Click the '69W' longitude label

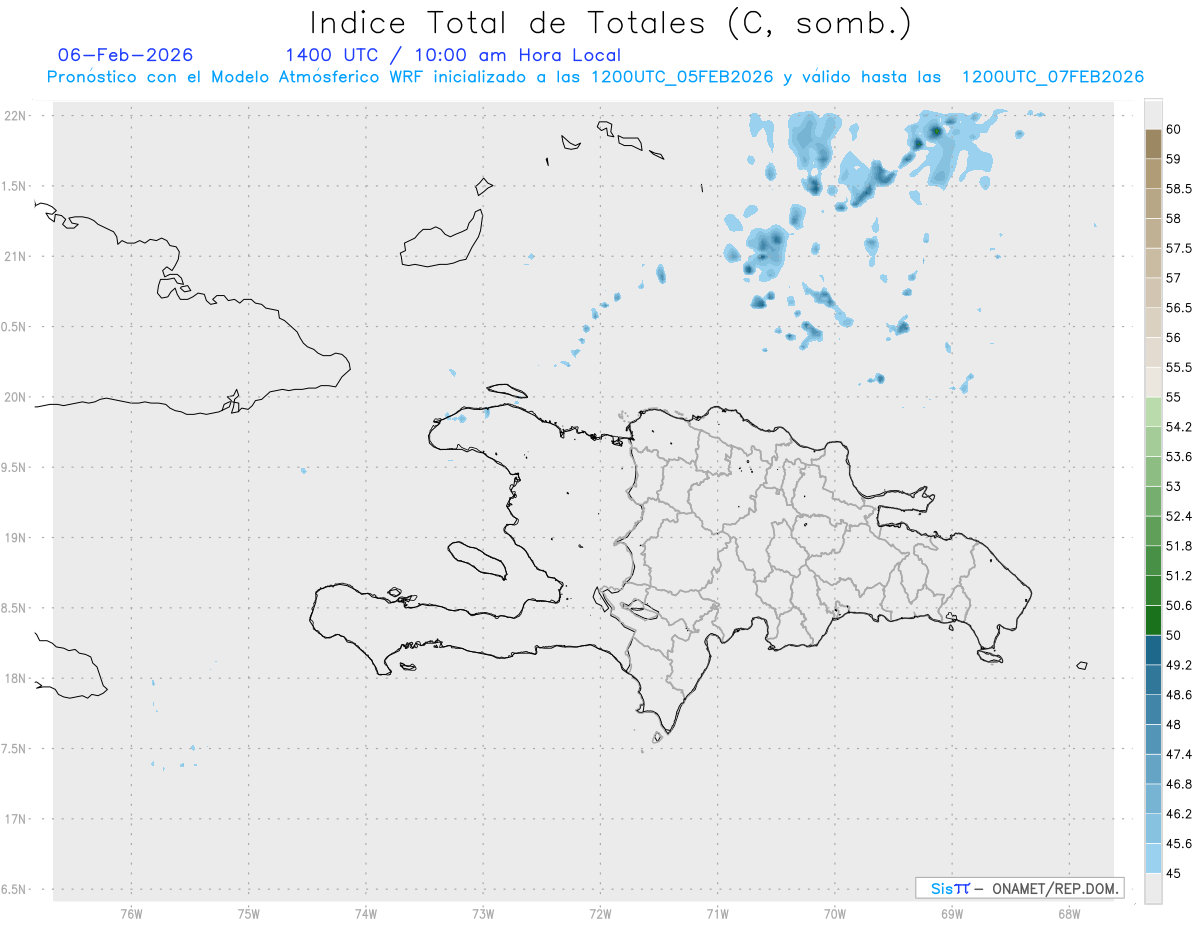pyautogui.click(x=952, y=913)
